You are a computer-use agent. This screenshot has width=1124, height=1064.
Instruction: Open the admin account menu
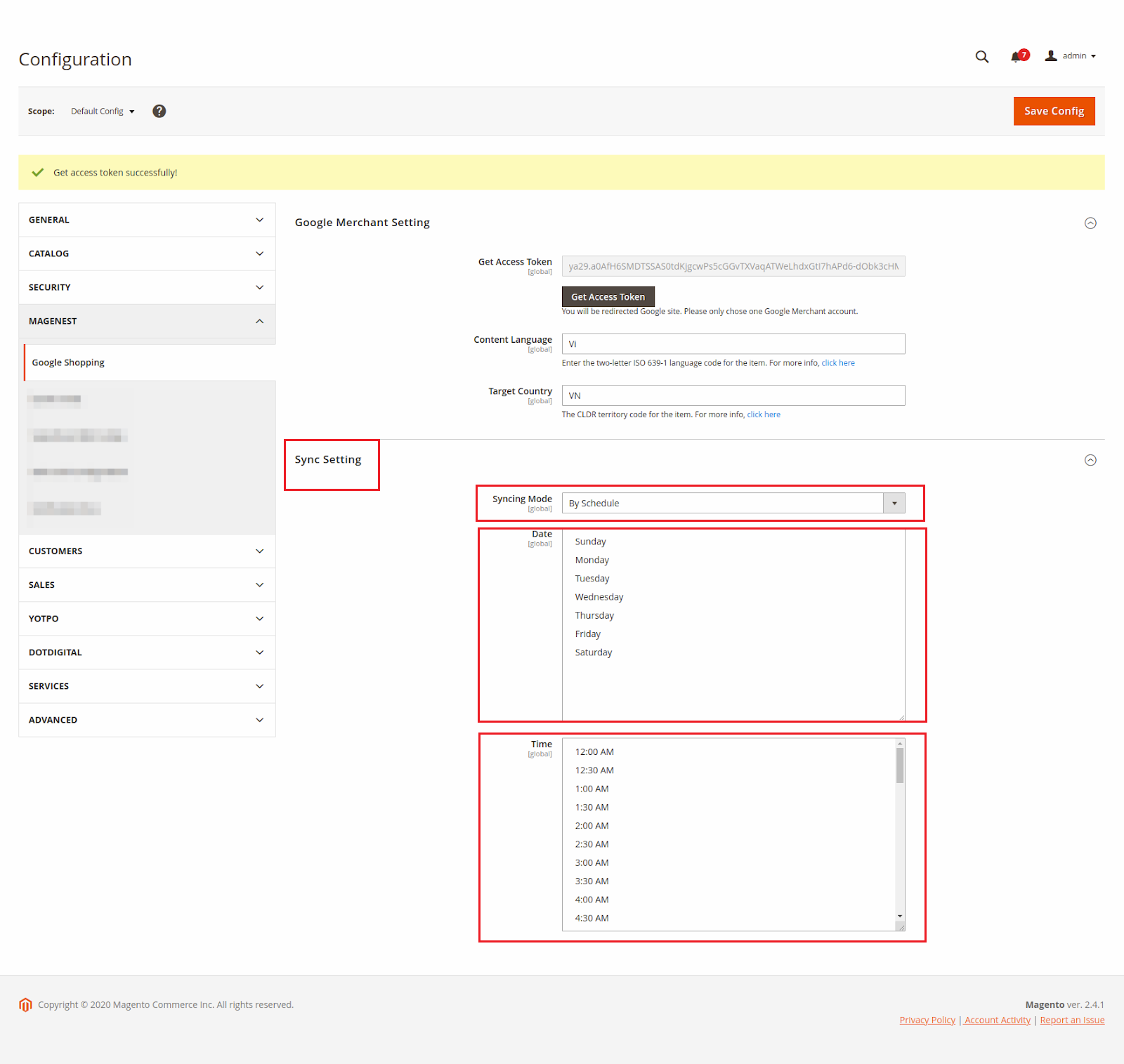pyautogui.click(x=1071, y=56)
